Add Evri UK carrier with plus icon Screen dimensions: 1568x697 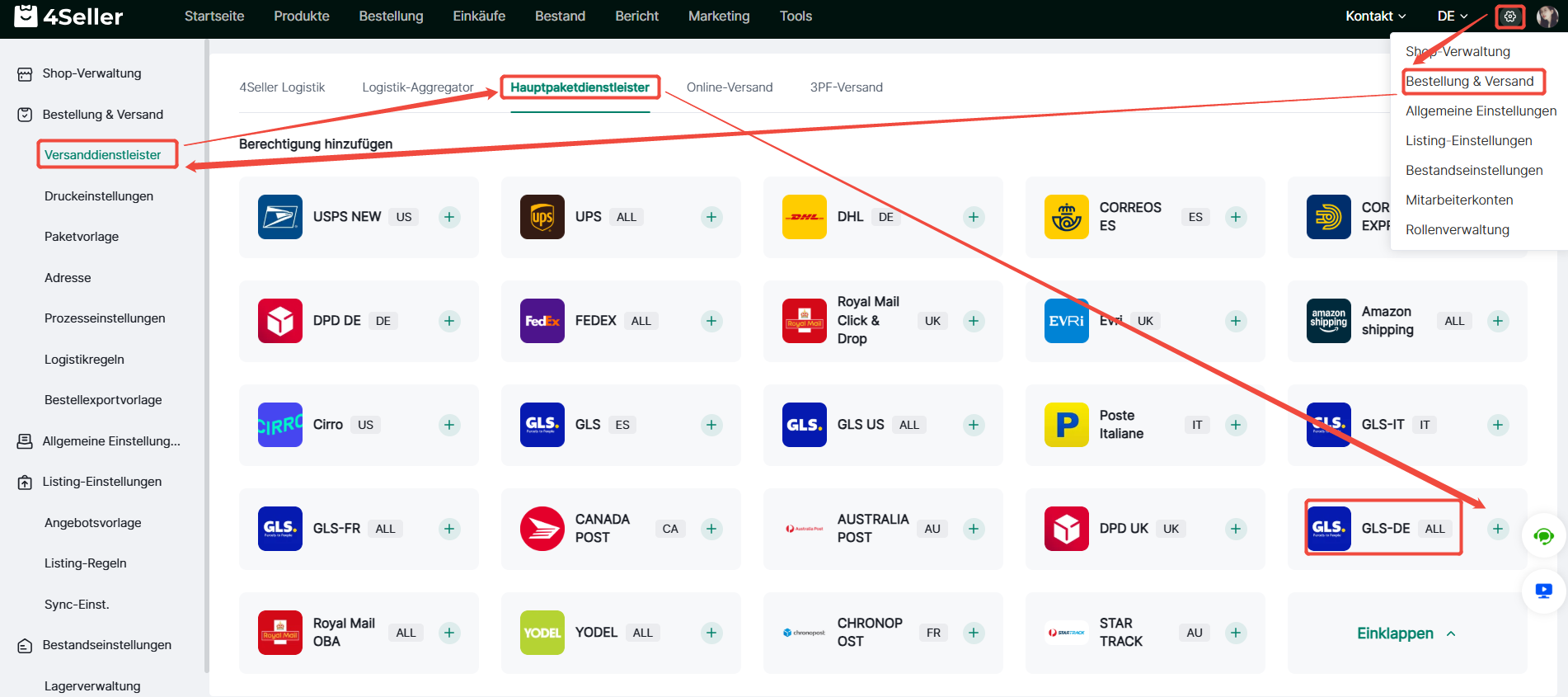(1236, 321)
